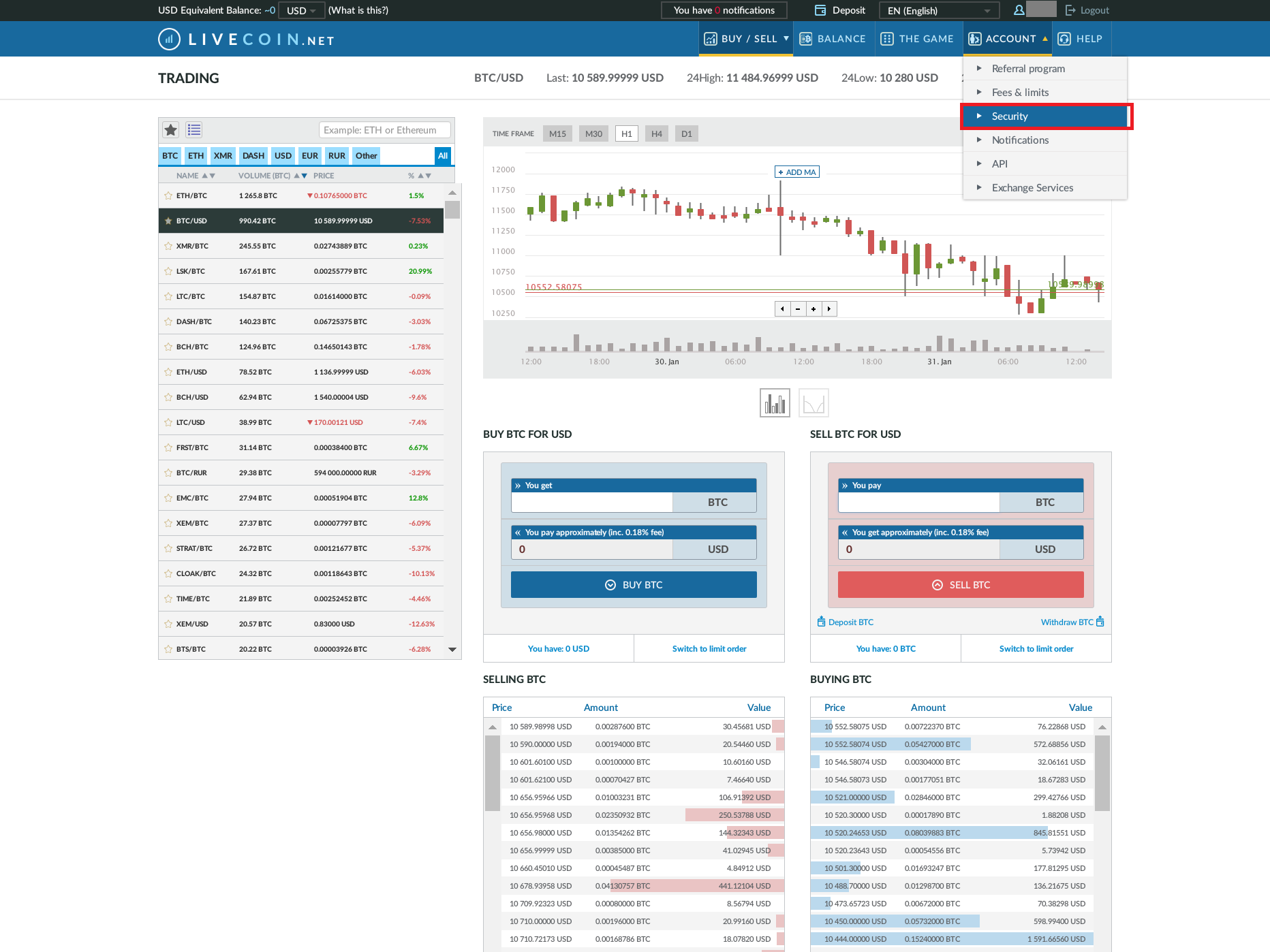Viewport: 1270px width, 952px height.
Task: Open Referral program menu entry
Action: pos(1044,69)
